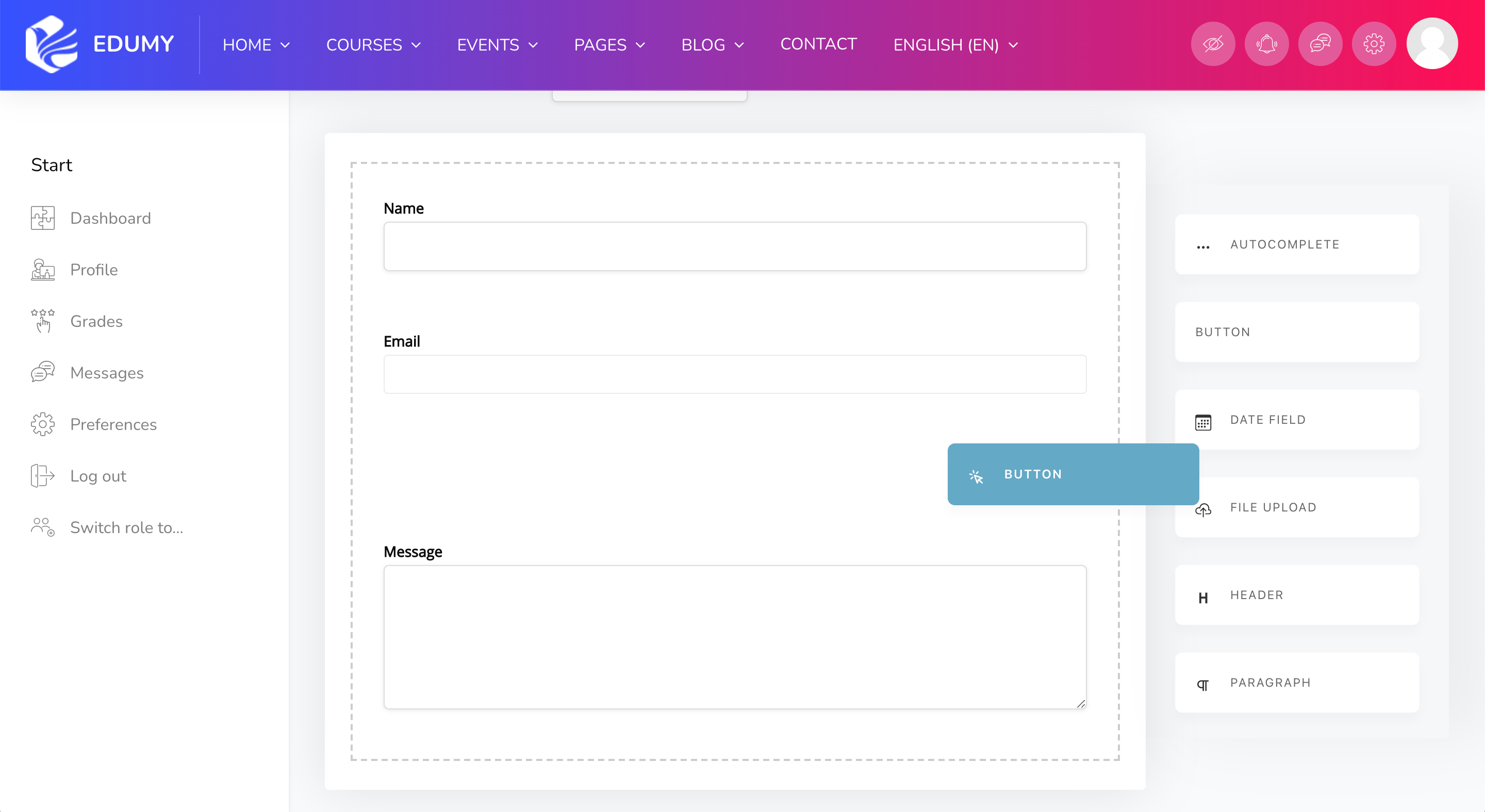Click the Preferences gear icon in sidebar

[43, 424]
